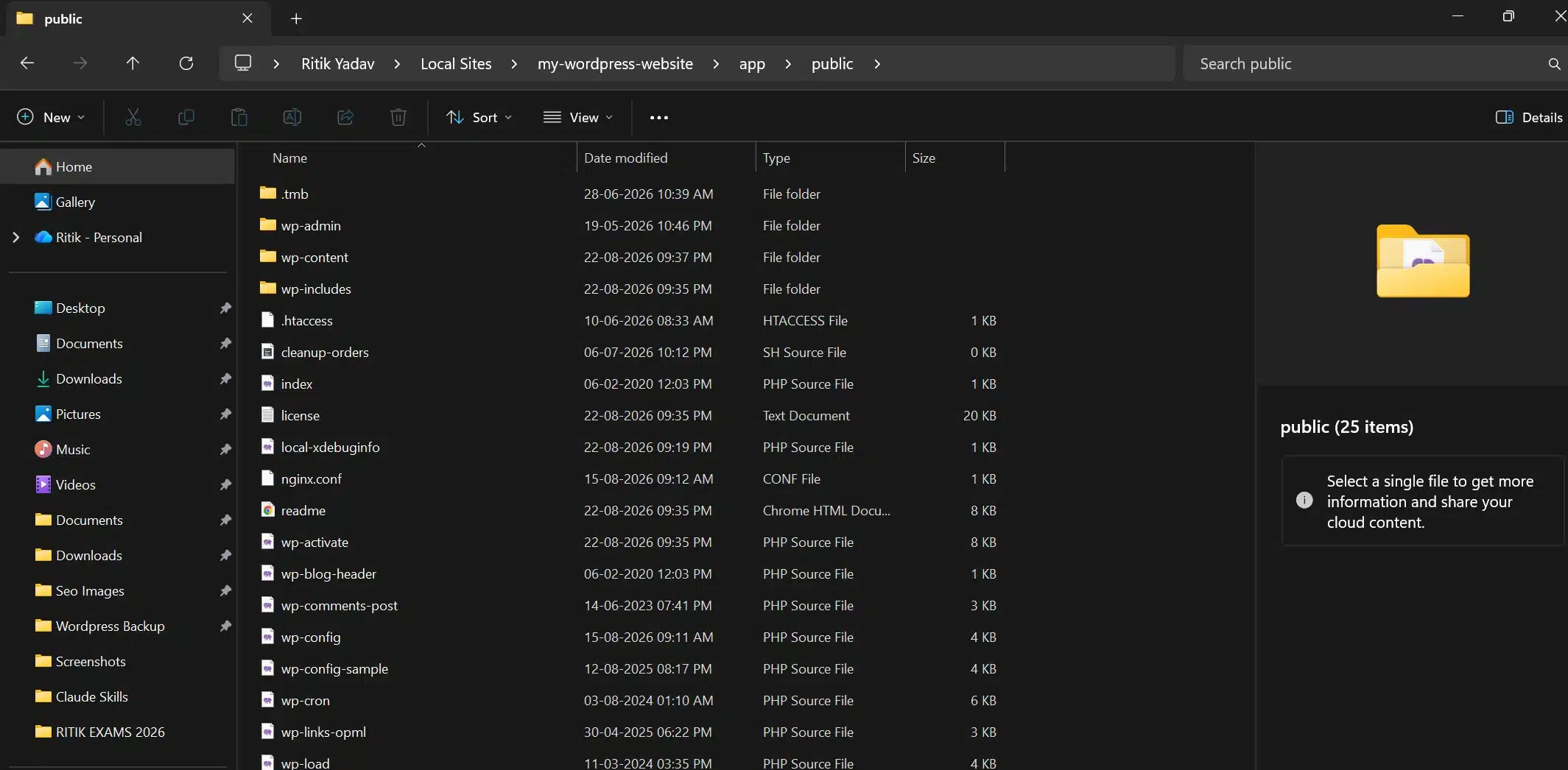Select the wp-config file row
This screenshot has width=1568, height=770.
tap(630, 637)
